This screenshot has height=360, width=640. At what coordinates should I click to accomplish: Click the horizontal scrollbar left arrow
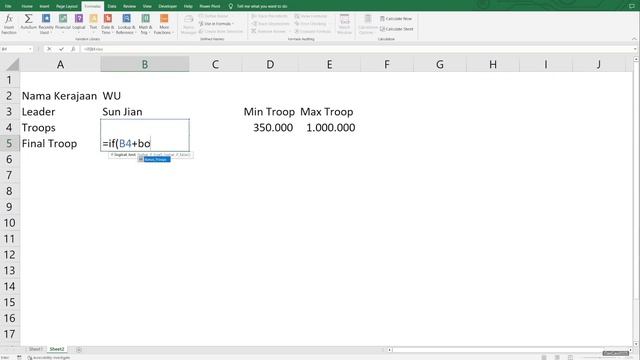point(389,350)
